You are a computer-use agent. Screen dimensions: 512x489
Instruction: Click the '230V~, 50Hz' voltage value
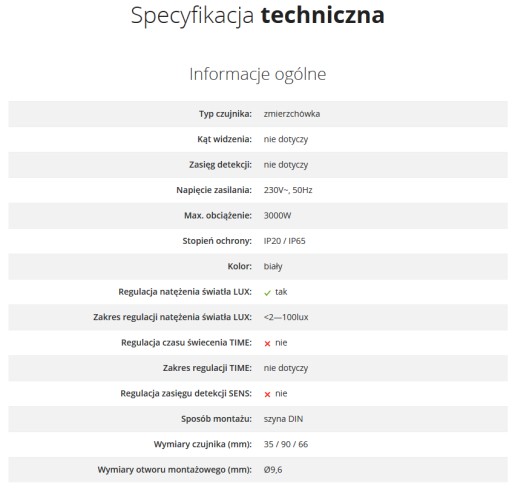click(288, 190)
